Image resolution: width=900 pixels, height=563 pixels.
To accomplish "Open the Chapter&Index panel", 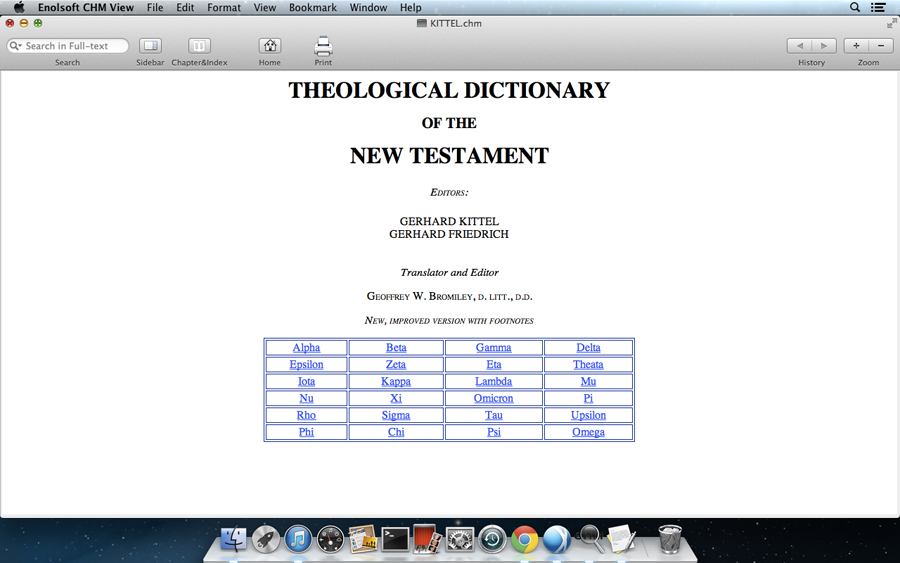I will tap(199, 46).
